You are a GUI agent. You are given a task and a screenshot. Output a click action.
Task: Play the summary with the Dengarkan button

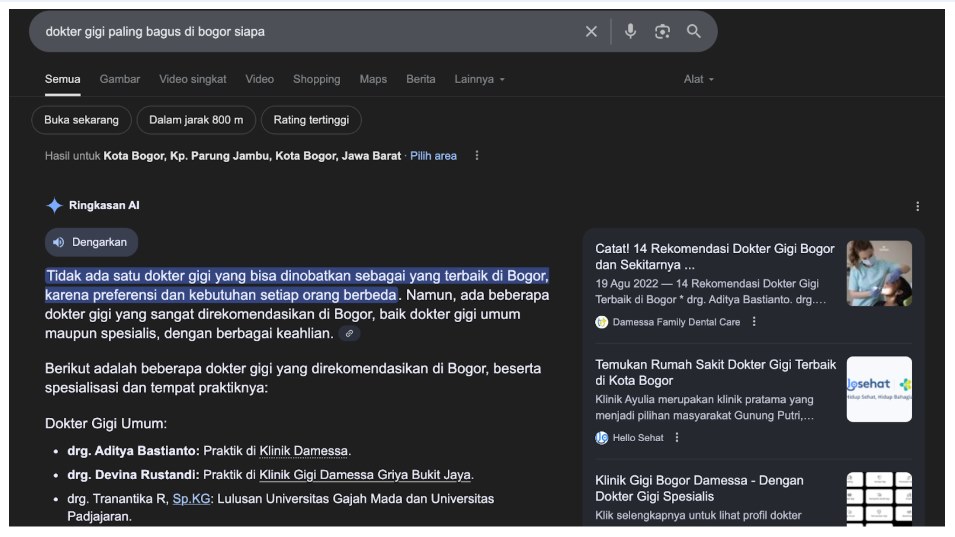pyautogui.click(x=91, y=242)
